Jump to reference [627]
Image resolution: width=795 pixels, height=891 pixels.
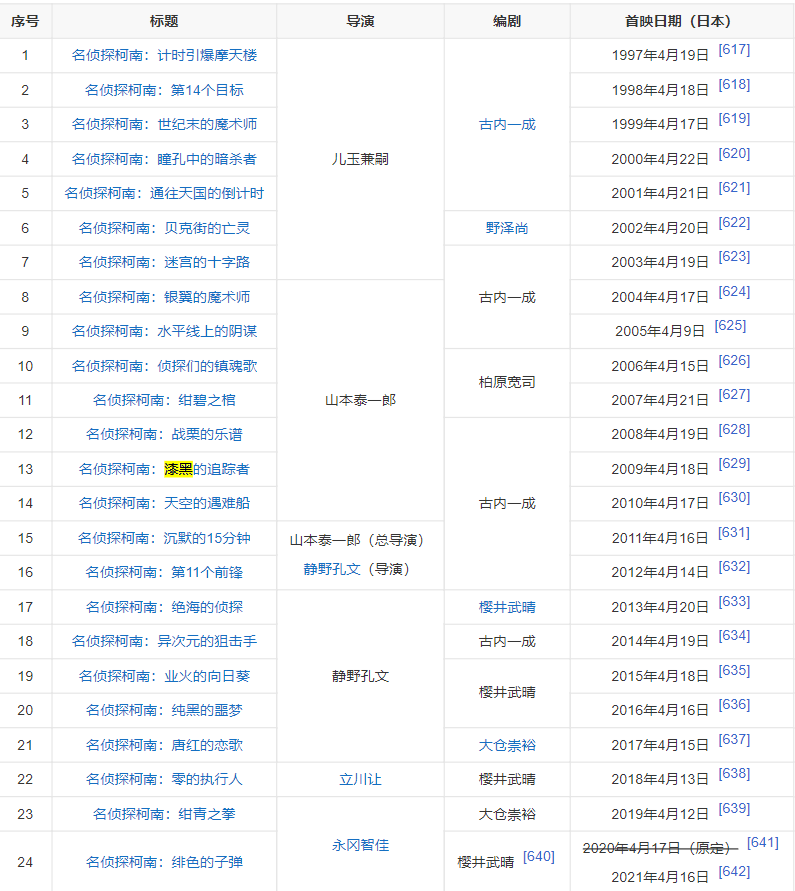pos(734,395)
